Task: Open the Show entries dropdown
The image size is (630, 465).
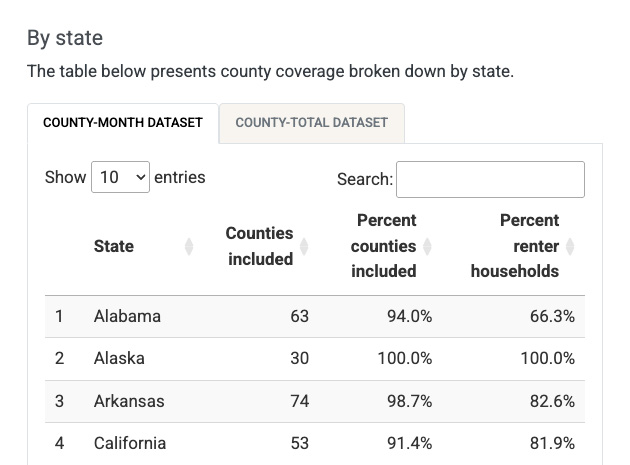Action: click(x=120, y=177)
